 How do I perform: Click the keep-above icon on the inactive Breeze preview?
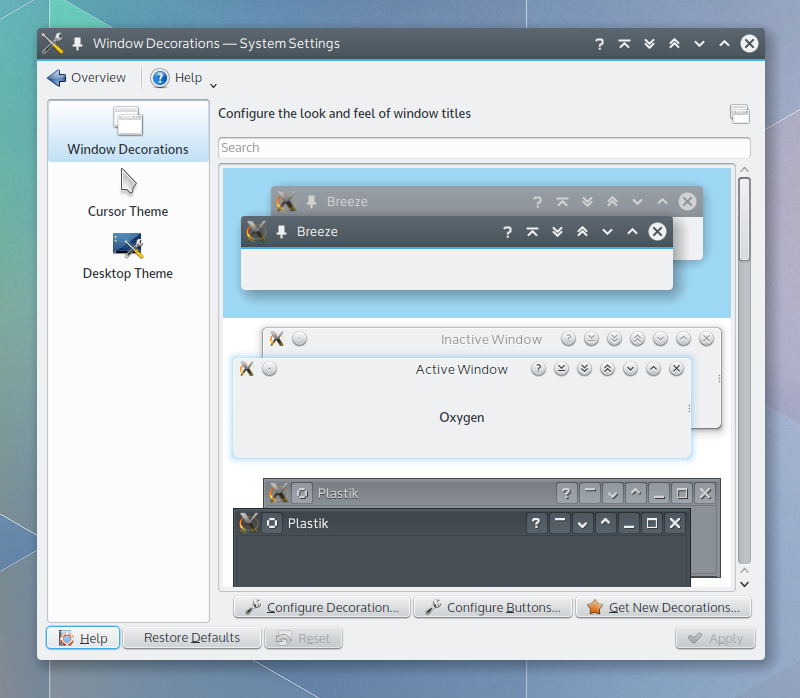pos(562,202)
